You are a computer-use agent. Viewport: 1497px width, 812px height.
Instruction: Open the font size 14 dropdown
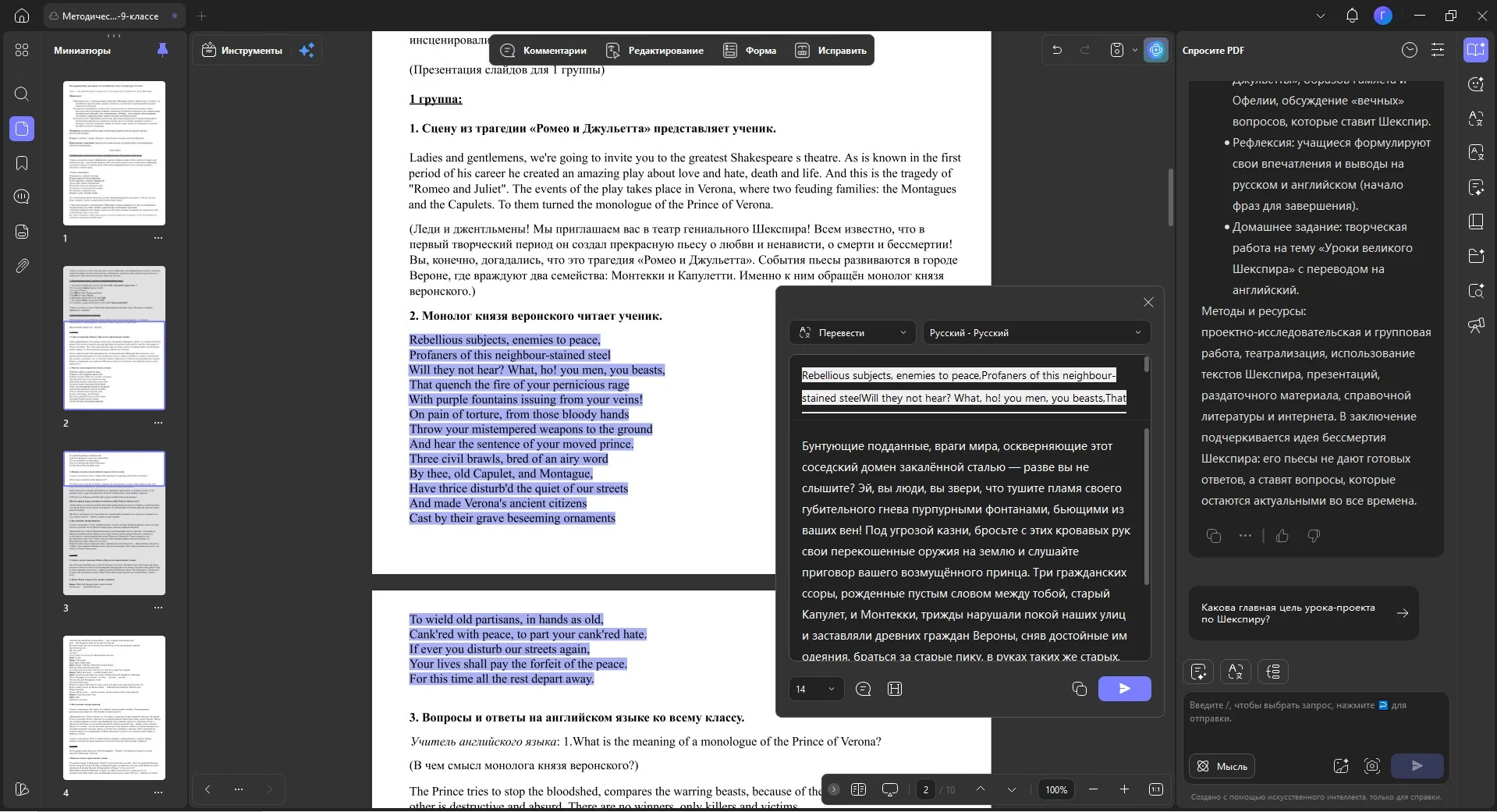pyautogui.click(x=815, y=689)
